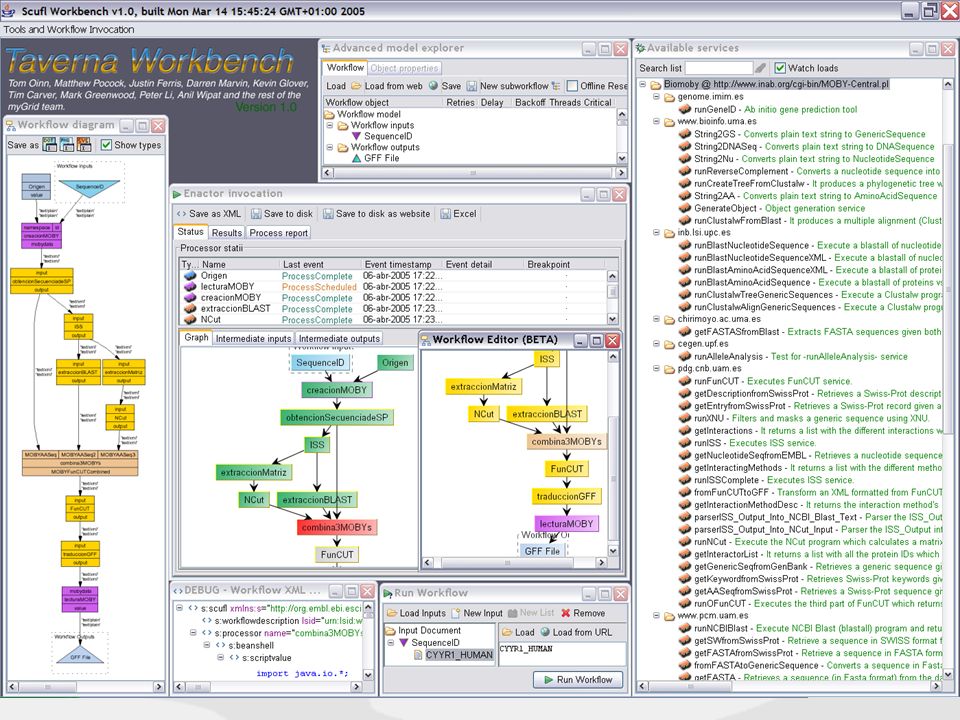
Task: Switch to the Intermediate inputs tab
Action: coord(253,339)
